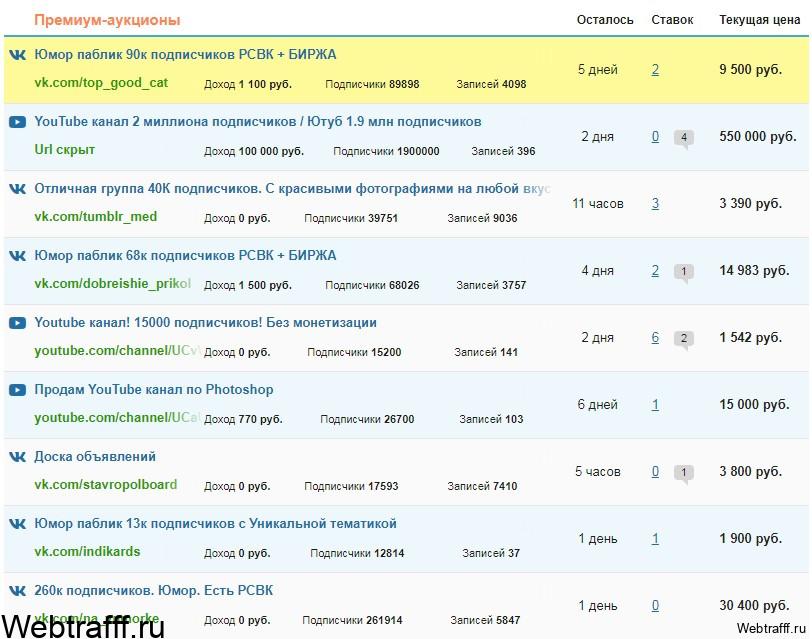Visit vk.com/indikards link
This screenshot has height=639, width=812.
click(x=87, y=551)
